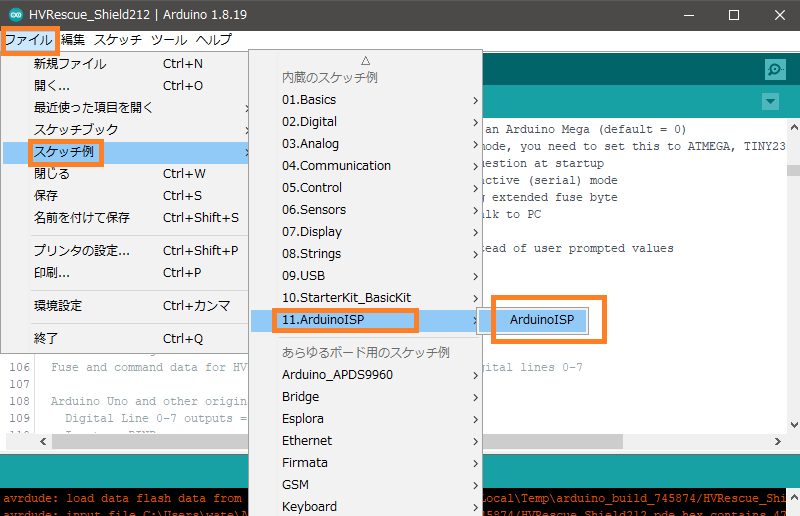Choose 終了 to quit Arduino

[x=126, y=338]
